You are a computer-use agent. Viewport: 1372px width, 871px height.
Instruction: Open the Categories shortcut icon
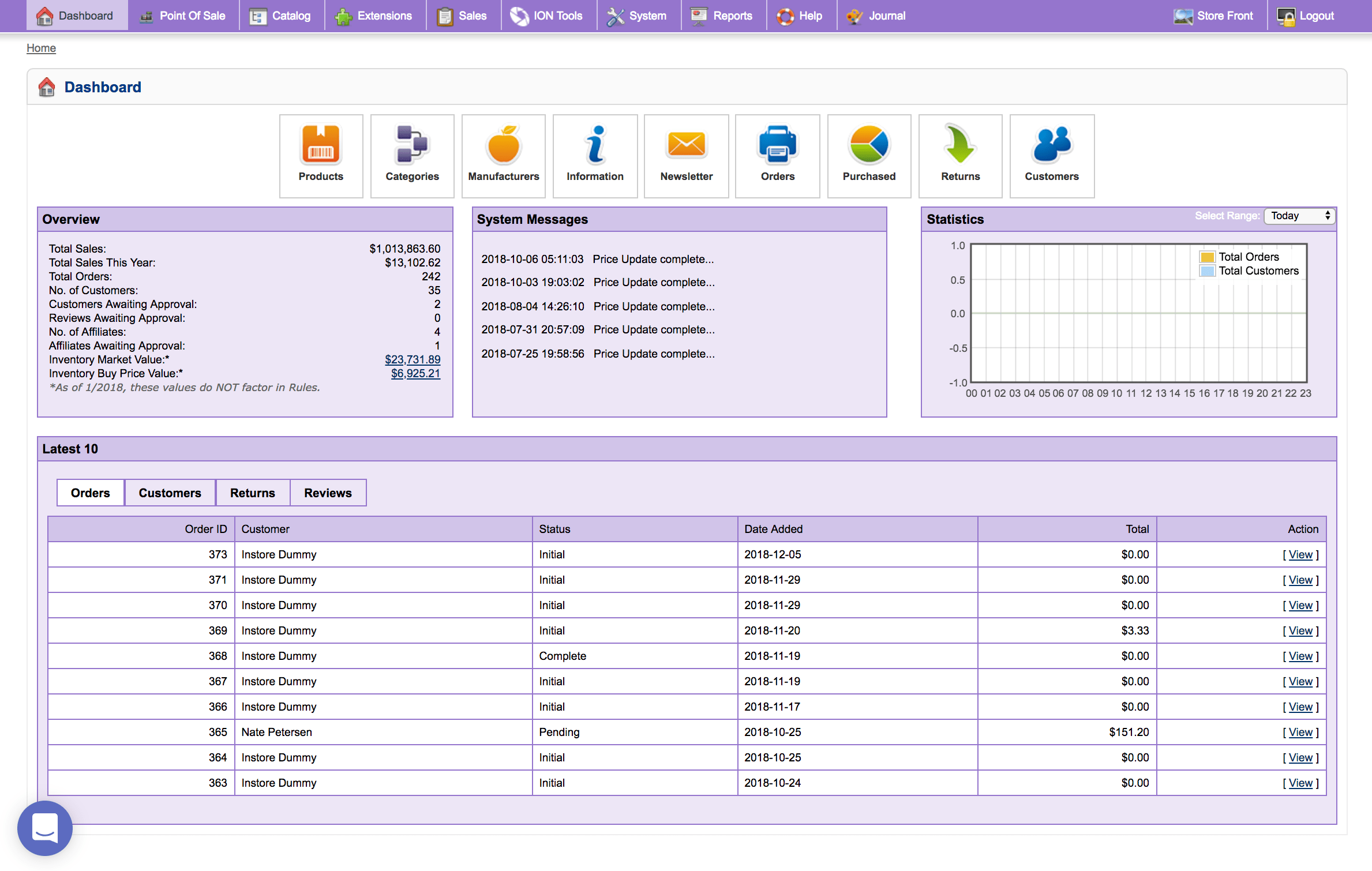click(412, 155)
